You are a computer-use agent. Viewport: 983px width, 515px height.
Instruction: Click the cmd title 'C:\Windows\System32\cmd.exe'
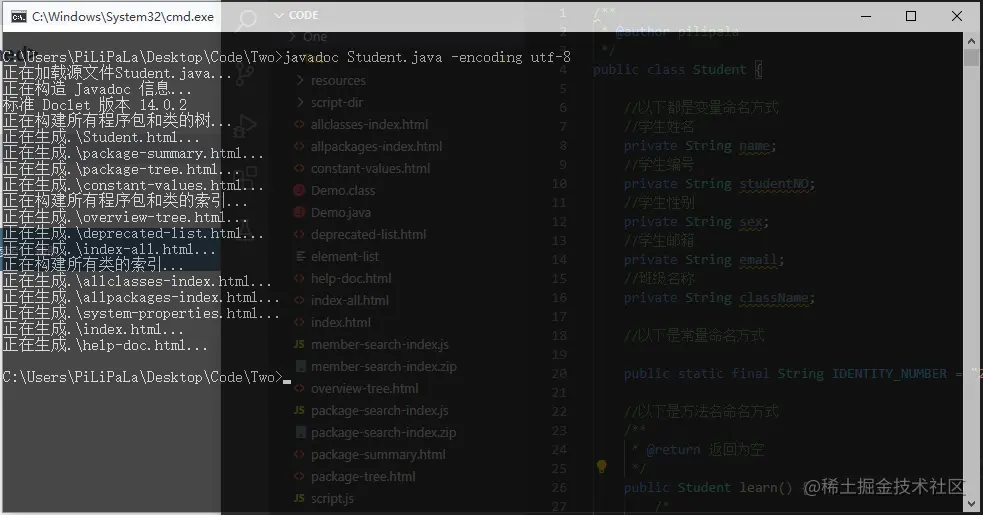click(x=123, y=17)
